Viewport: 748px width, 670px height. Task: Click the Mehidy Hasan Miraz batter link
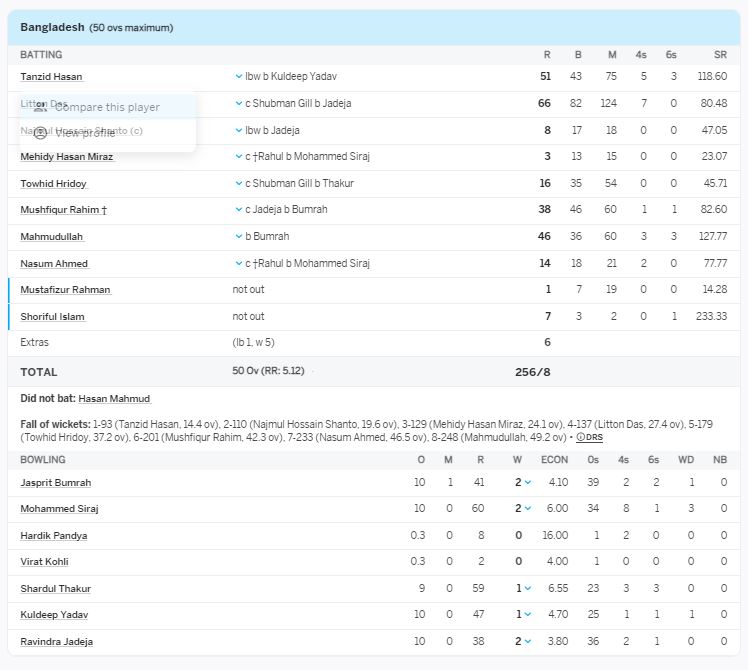click(66, 157)
